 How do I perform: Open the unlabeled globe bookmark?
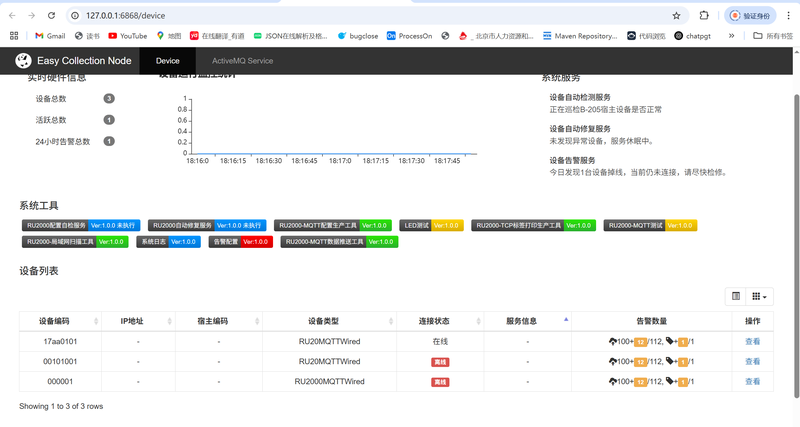[x=445, y=36]
